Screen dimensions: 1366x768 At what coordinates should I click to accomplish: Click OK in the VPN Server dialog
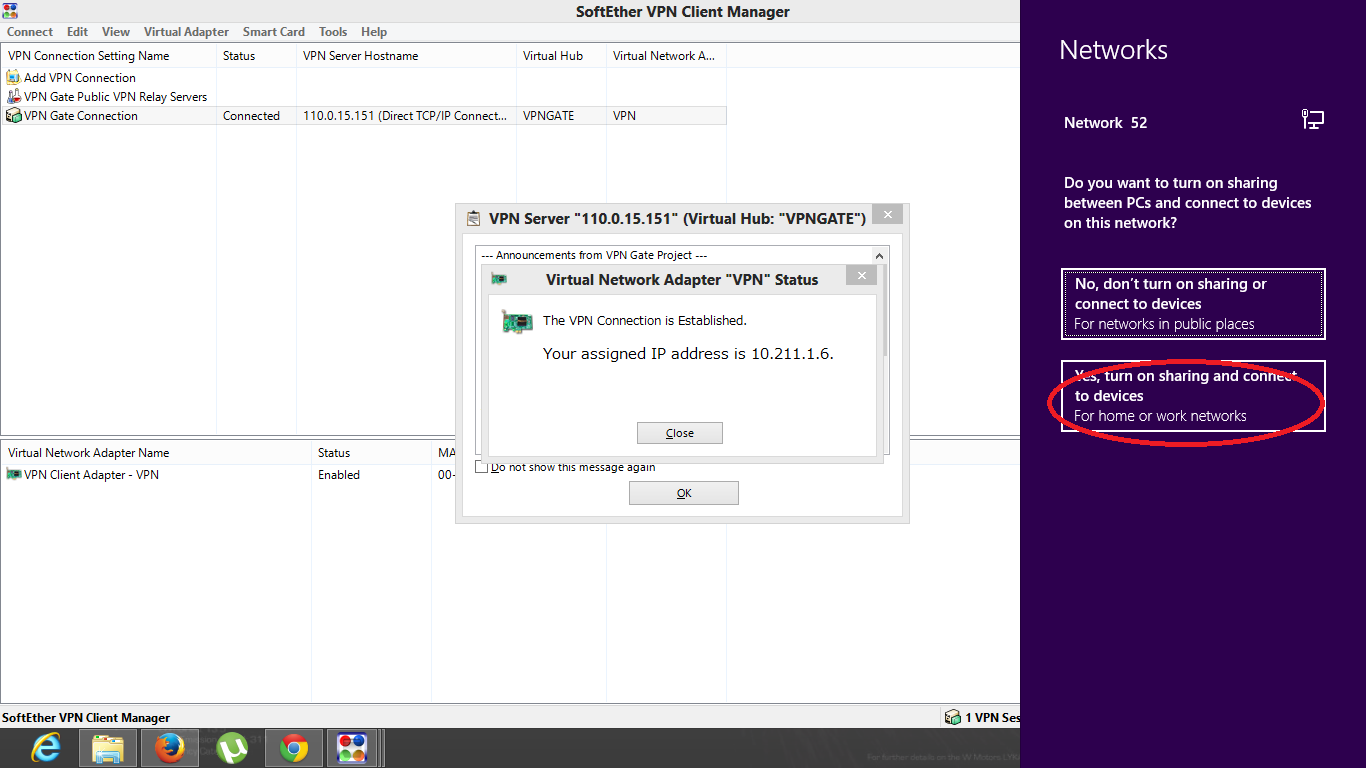point(684,493)
